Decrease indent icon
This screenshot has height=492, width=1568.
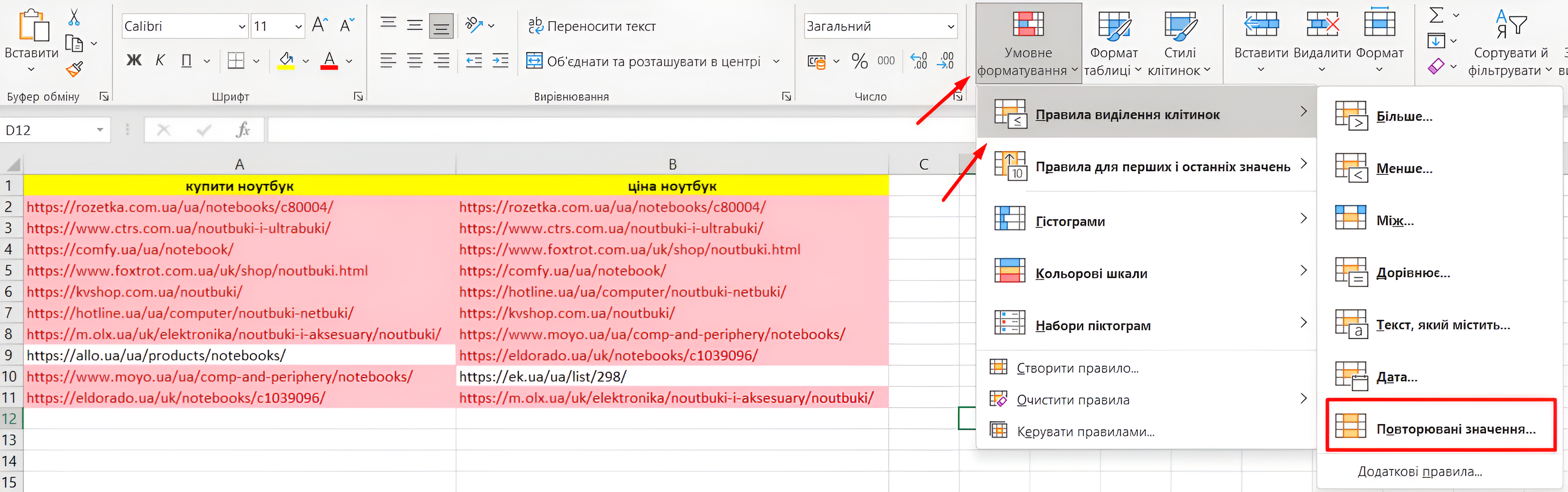(474, 60)
